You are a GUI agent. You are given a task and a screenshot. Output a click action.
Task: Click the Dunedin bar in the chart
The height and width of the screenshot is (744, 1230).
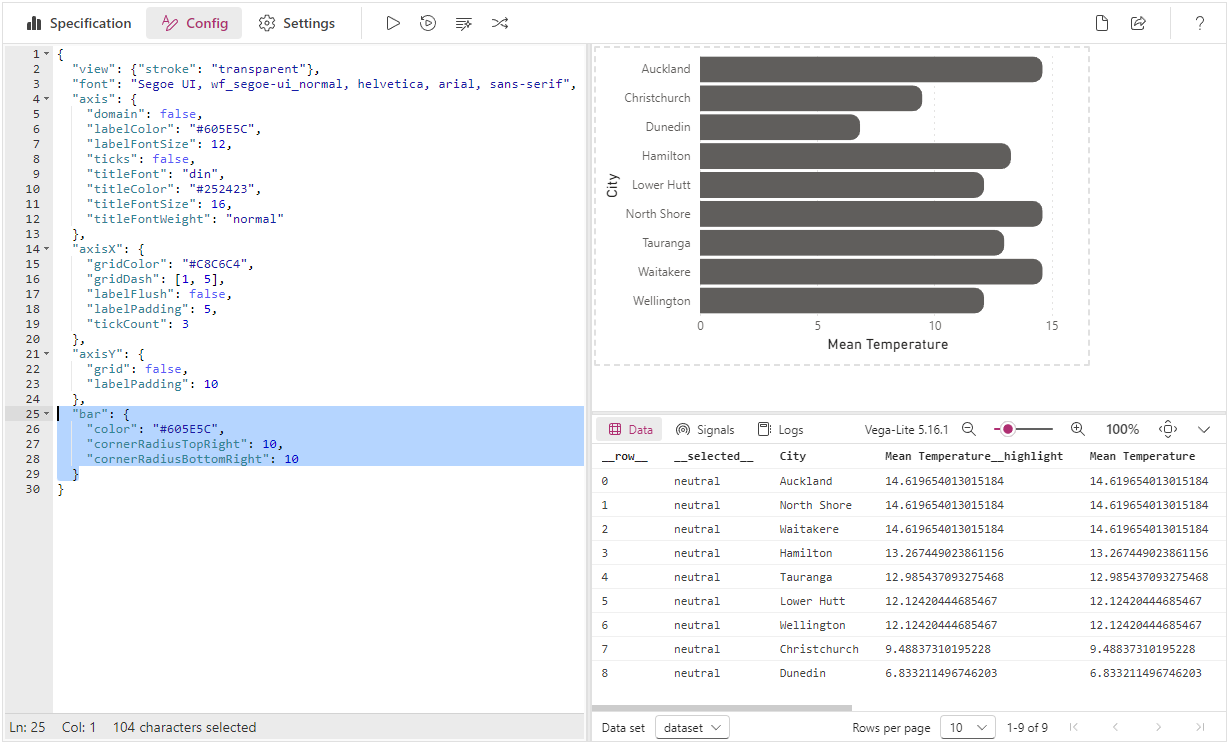[x=780, y=127]
